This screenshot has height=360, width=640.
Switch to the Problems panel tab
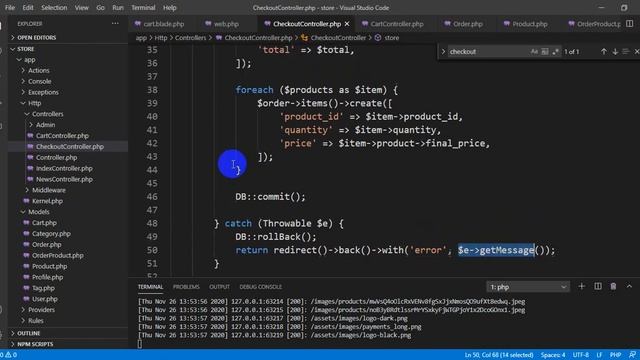[186, 287]
